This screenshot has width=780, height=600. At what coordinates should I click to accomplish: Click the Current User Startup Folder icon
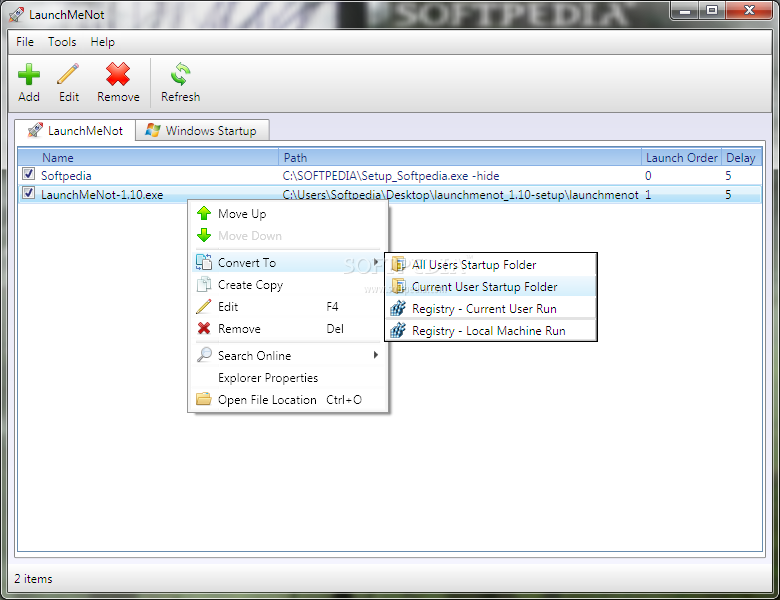coord(398,287)
